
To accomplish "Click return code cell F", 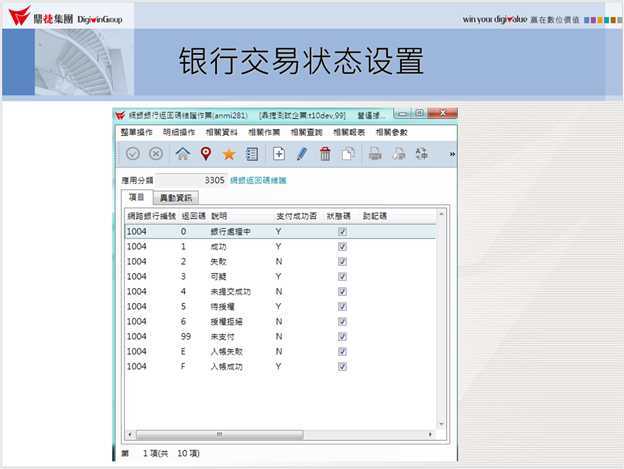I will point(183,366).
